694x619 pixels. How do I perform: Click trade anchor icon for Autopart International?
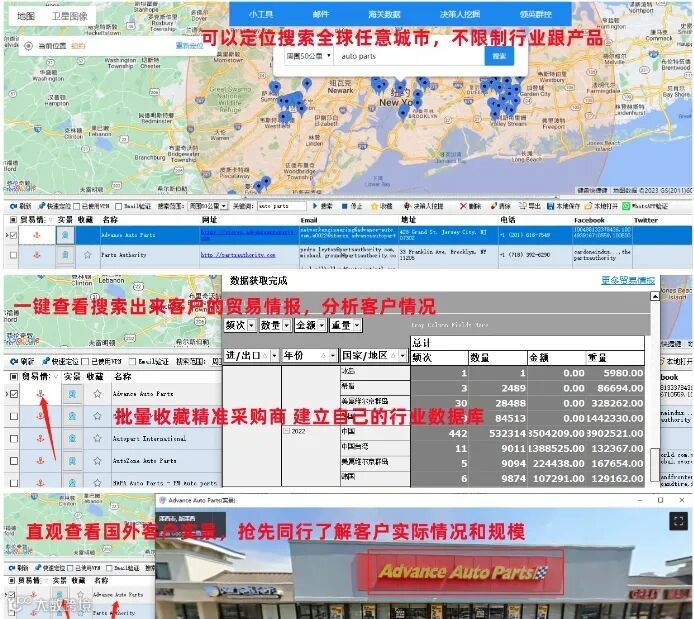tap(40, 438)
